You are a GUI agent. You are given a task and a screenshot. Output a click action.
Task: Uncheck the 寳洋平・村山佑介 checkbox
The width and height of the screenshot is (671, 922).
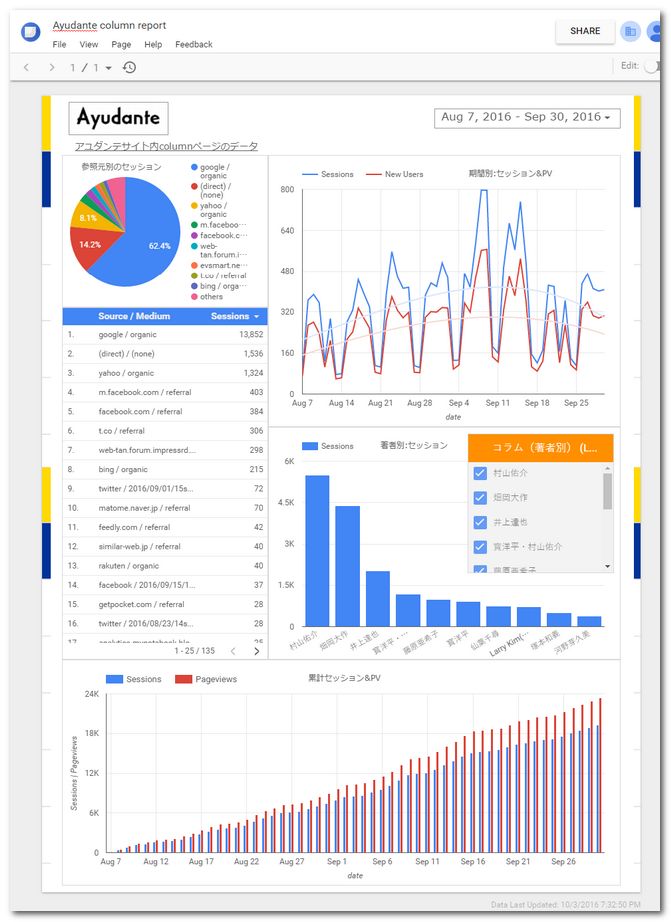pos(480,547)
